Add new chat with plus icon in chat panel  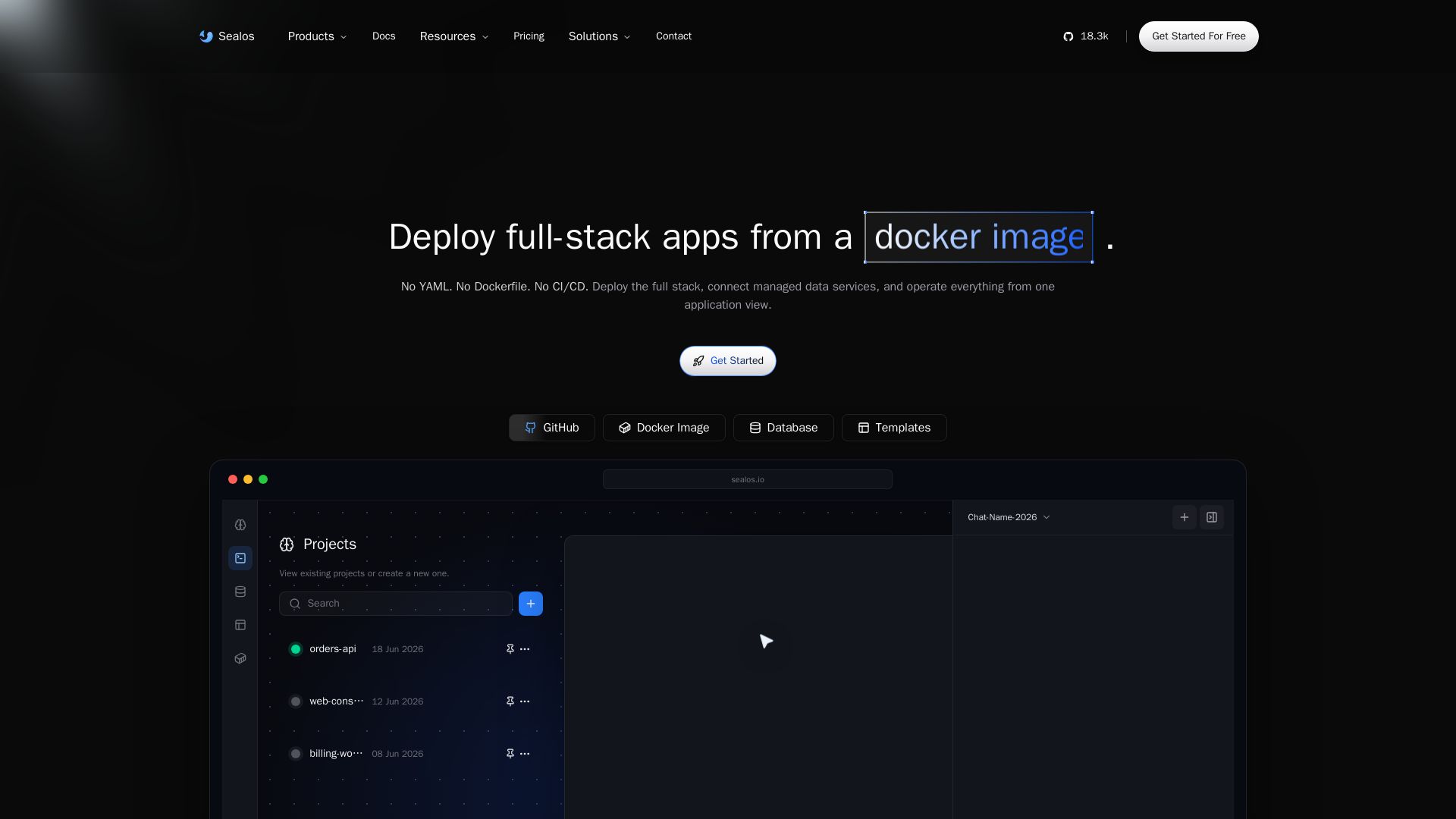point(1185,517)
